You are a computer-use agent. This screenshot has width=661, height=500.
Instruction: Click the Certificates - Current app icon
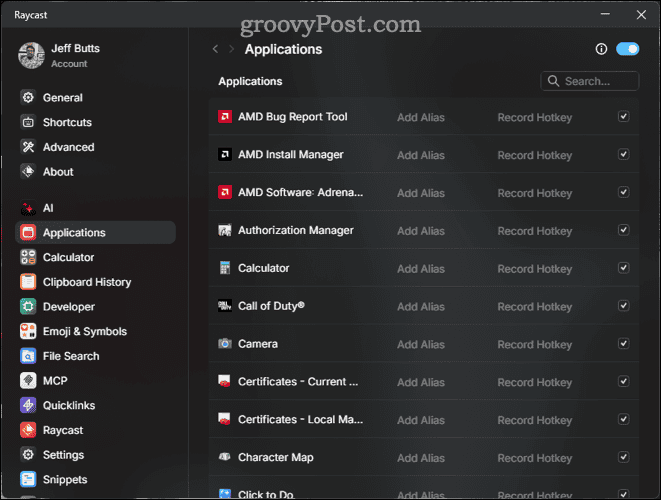click(x=225, y=382)
